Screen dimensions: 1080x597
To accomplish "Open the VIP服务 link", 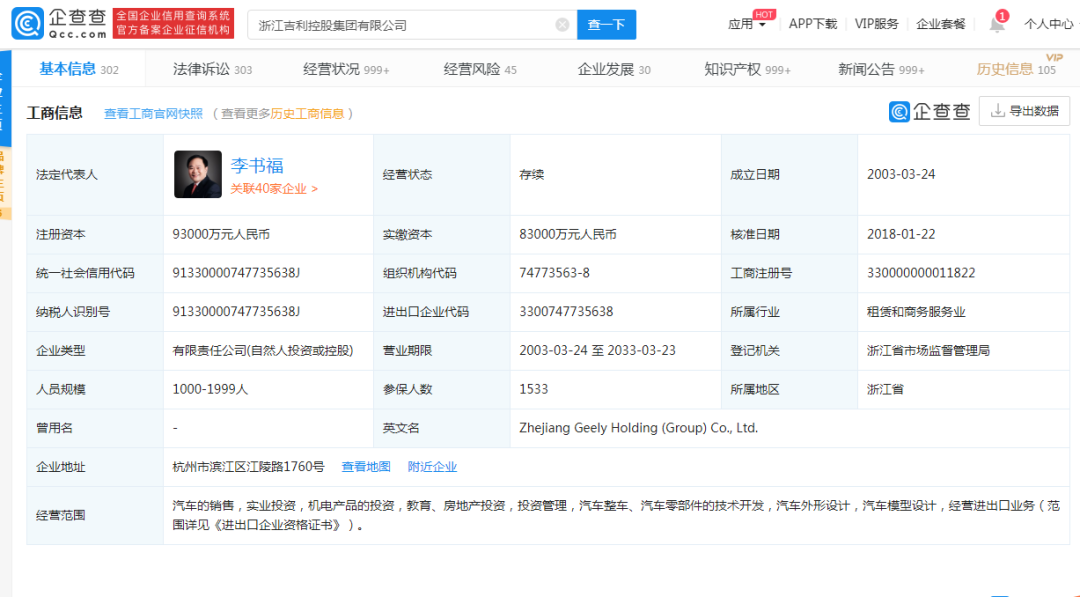I will 876,24.
